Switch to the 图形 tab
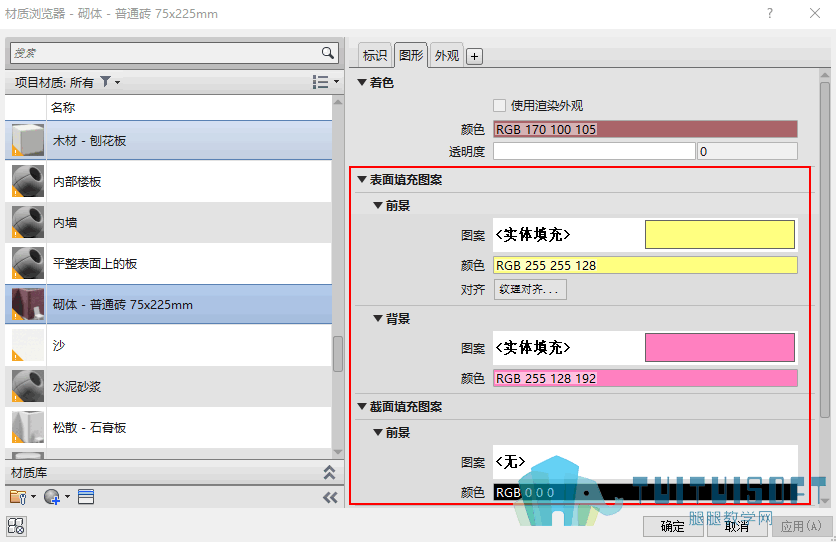 point(411,55)
